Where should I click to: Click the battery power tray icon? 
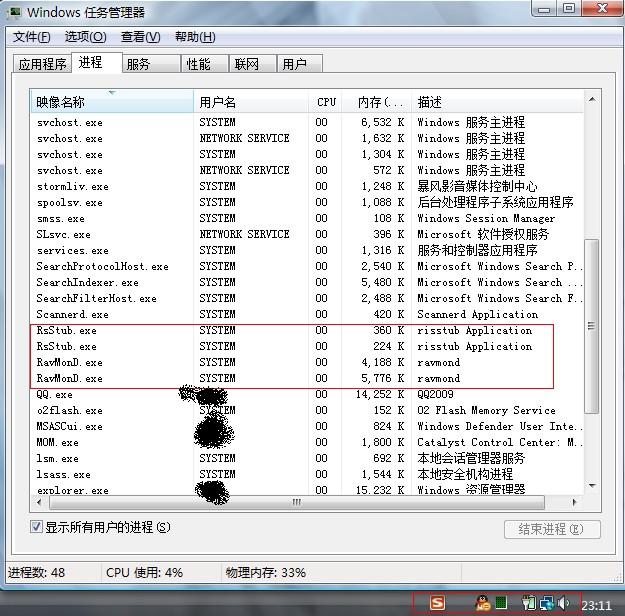[529, 602]
